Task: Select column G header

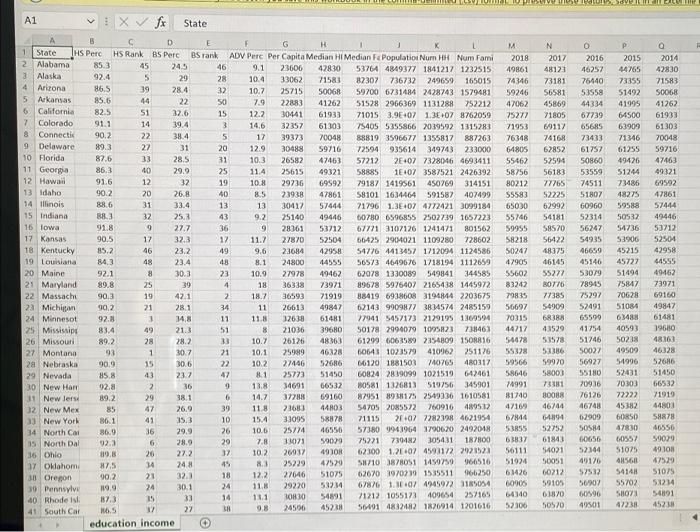Action: (x=285, y=44)
